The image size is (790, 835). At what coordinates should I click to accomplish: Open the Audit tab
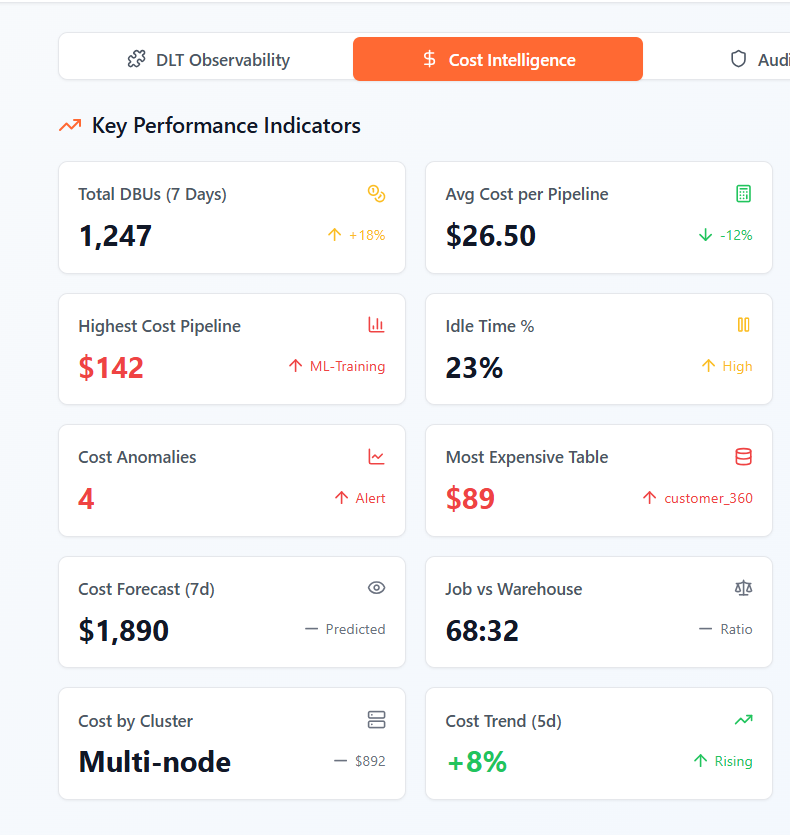click(760, 59)
